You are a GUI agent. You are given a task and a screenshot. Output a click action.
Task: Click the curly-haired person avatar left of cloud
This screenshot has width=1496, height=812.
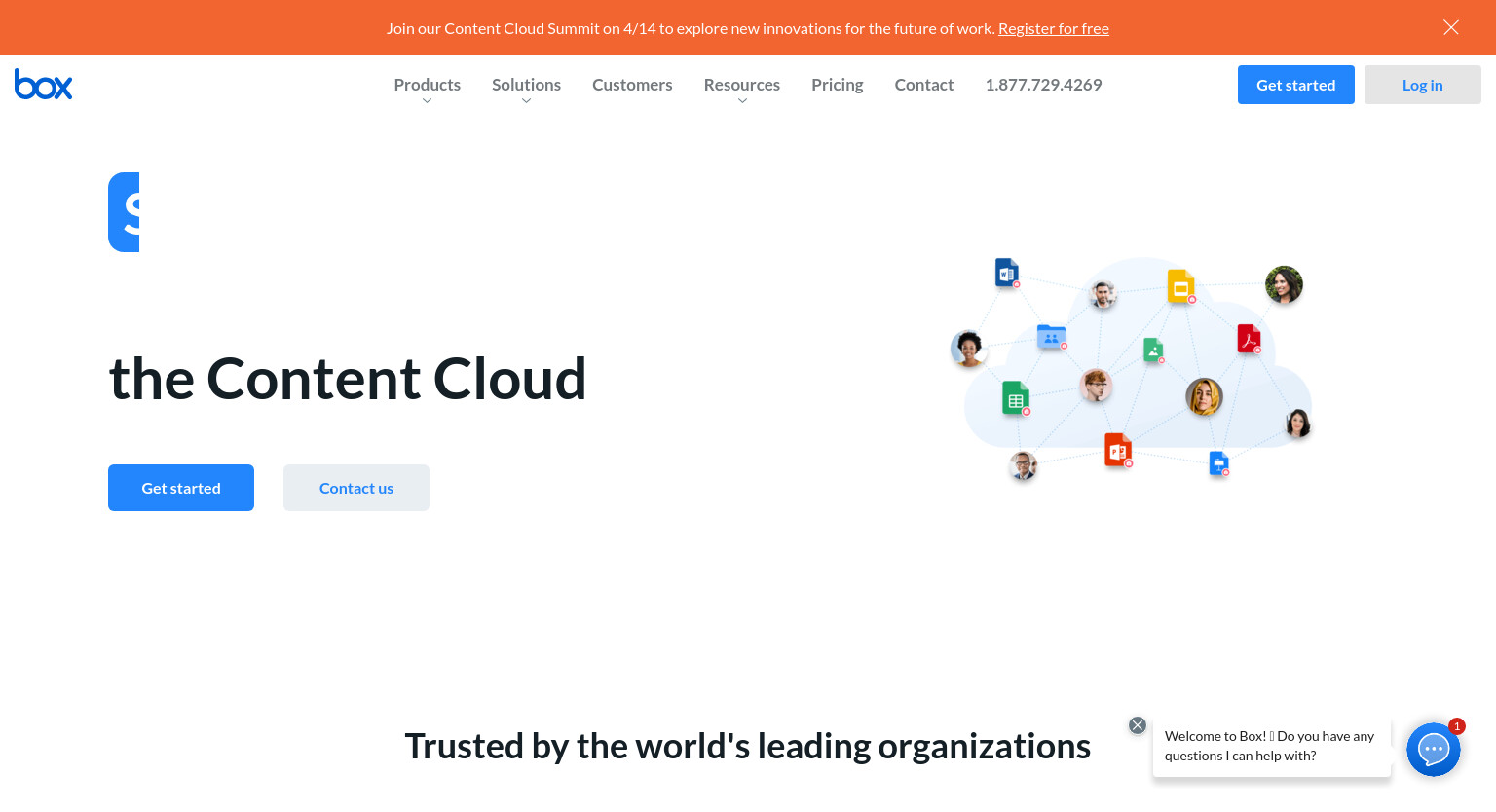click(968, 349)
